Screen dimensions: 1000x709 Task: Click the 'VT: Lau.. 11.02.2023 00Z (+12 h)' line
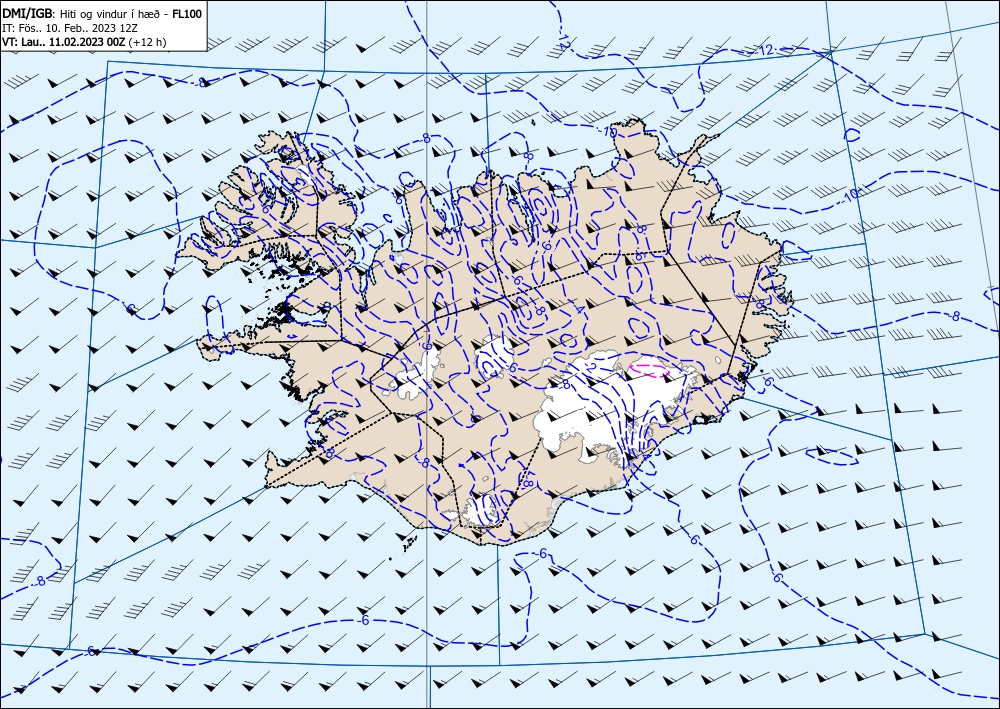pyautogui.click(x=84, y=42)
